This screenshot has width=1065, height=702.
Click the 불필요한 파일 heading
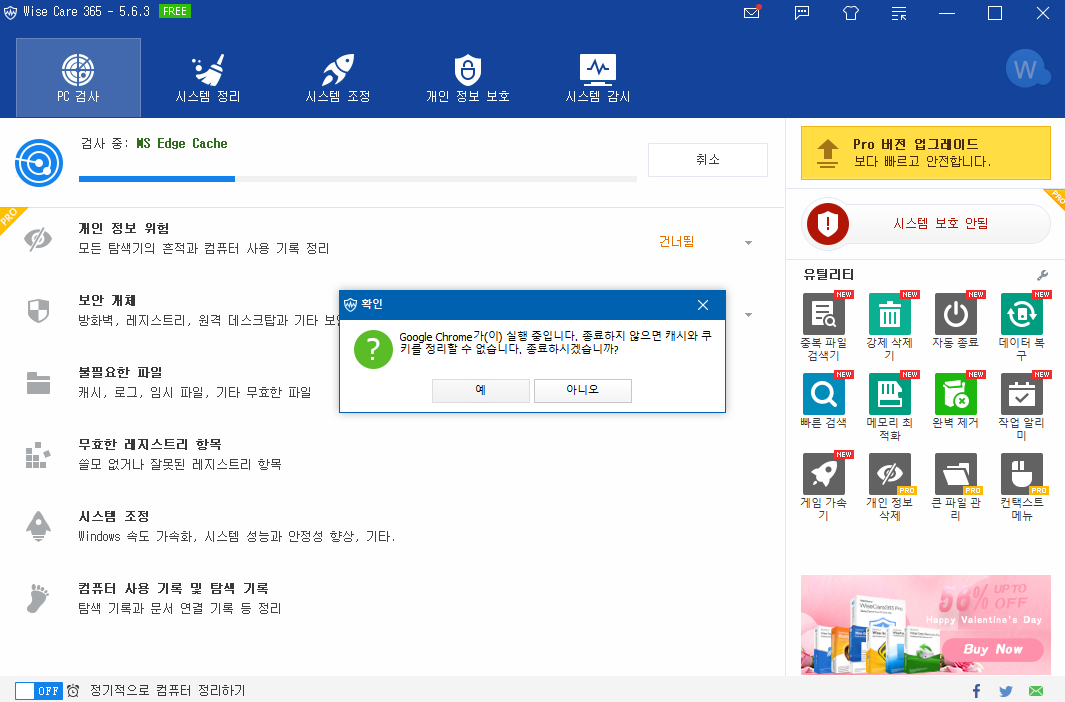tap(120, 373)
